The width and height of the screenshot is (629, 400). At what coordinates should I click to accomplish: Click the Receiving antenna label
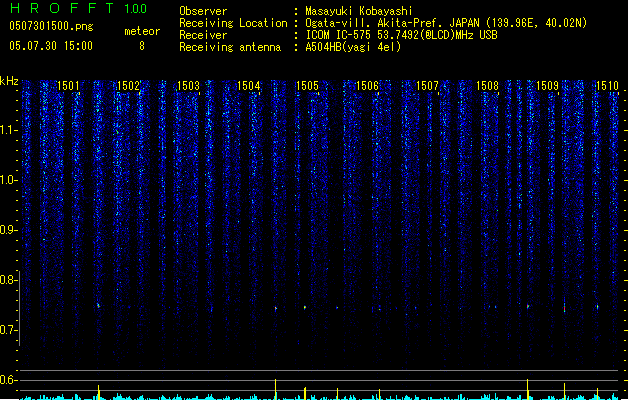click(x=230, y=47)
